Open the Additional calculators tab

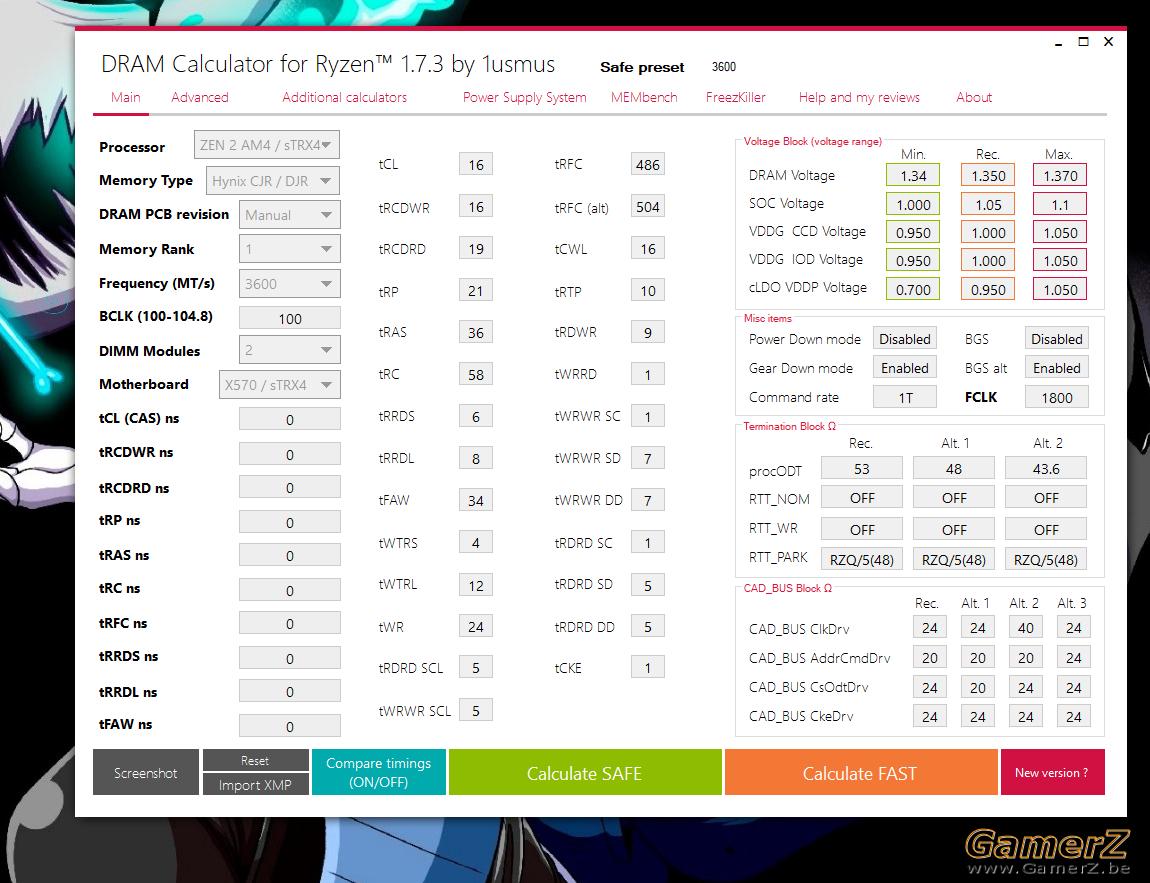(344, 98)
